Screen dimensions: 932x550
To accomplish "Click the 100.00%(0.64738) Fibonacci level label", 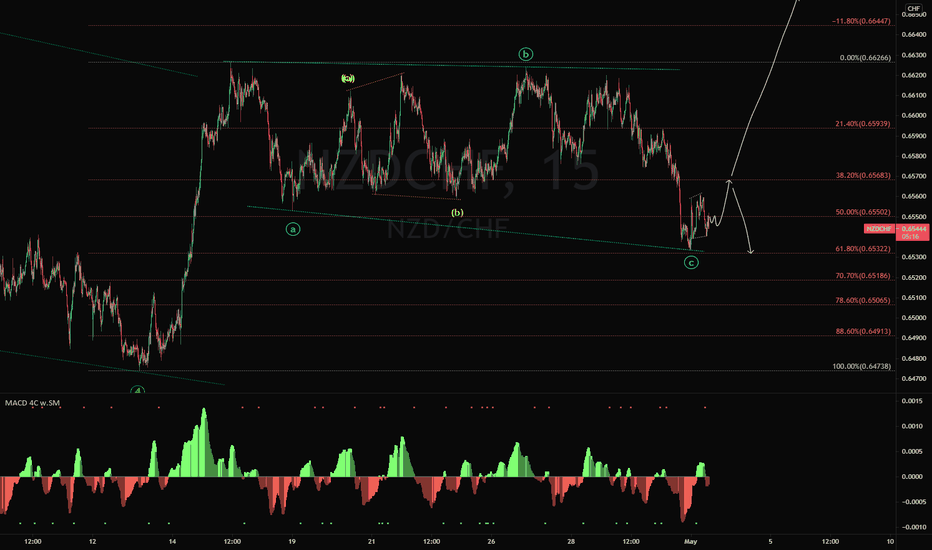I will coord(861,367).
